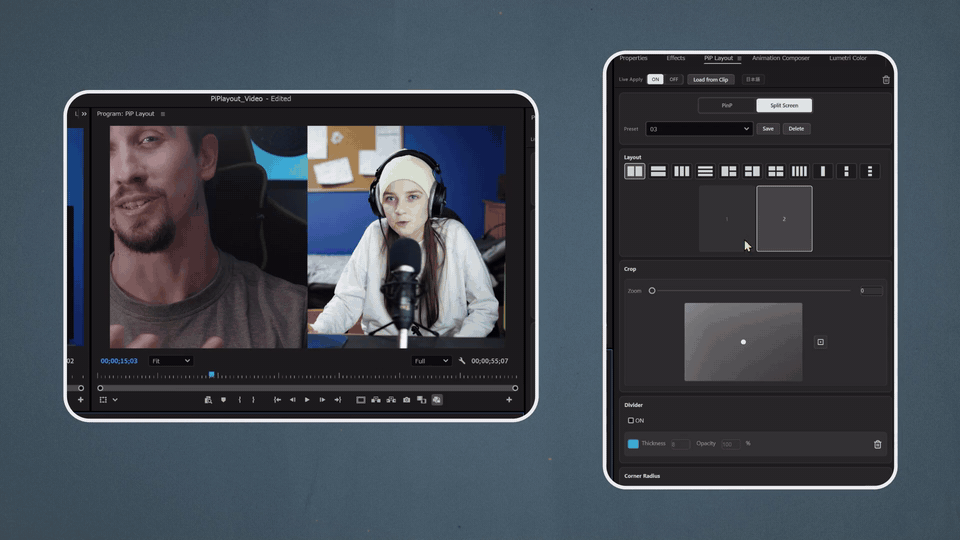Click the Mark In brace icon
The width and height of the screenshot is (960, 540).
point(239,400)
